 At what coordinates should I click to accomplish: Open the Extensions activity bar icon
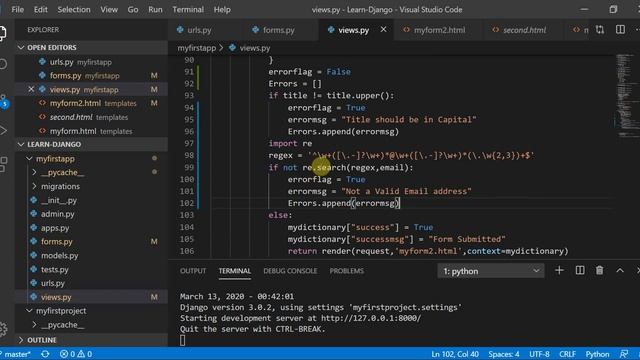pyautogui.click(x=3, y=164)
